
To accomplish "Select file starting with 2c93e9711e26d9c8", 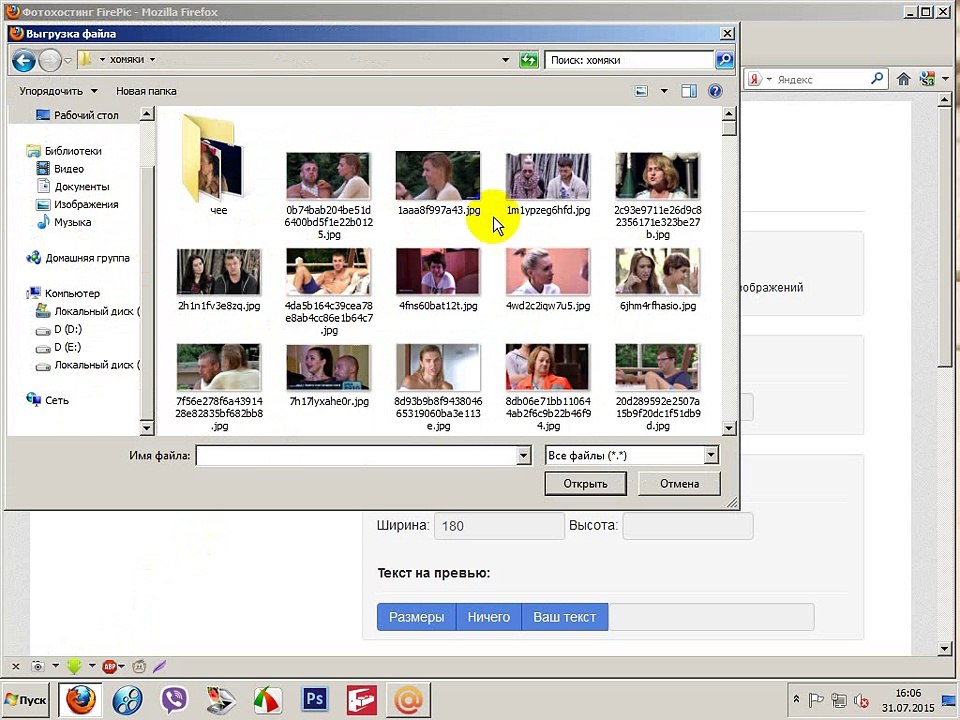I will pyautogui.click(x=658, y=195).
